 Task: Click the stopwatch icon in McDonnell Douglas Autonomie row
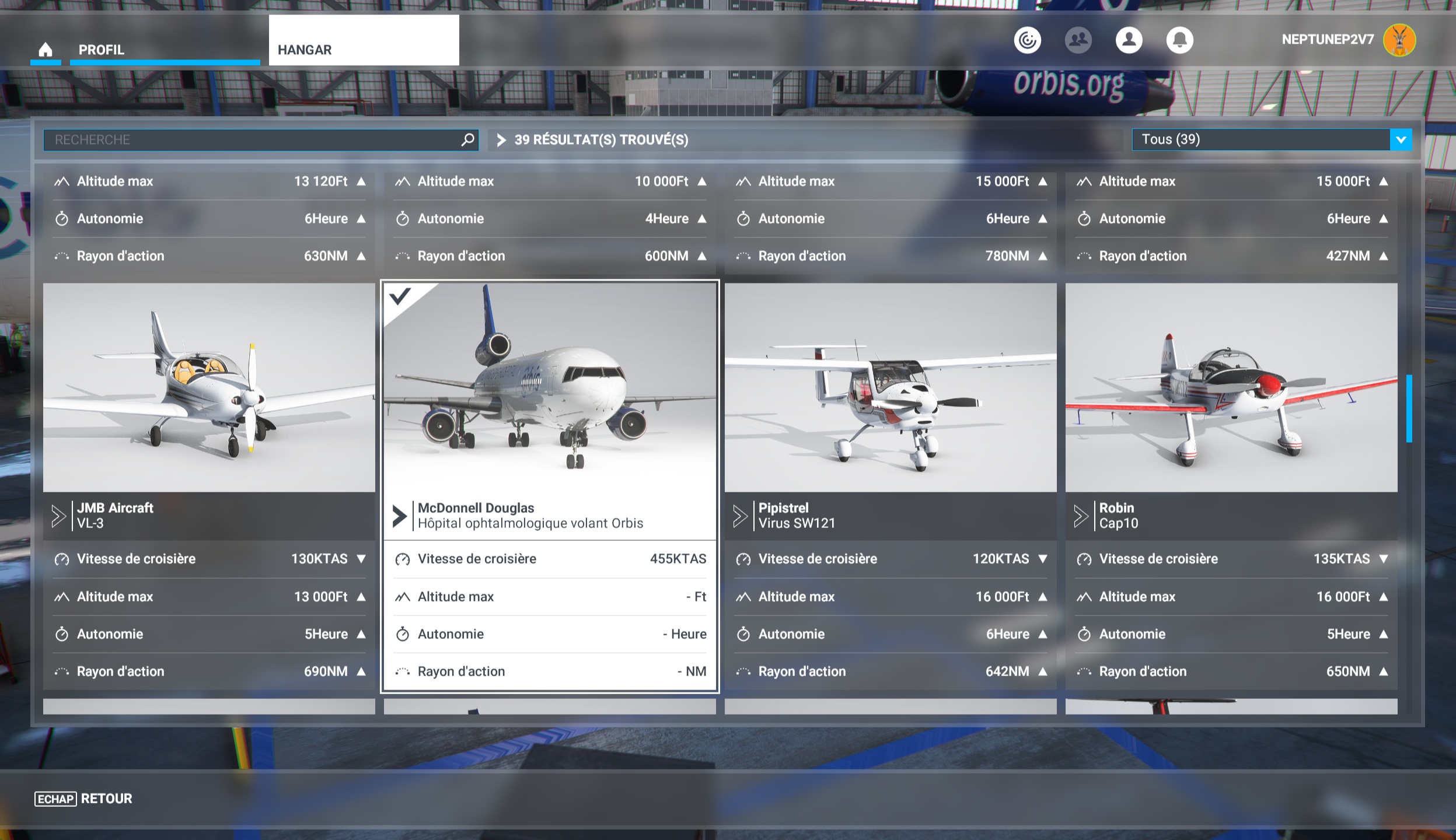coord(403,634)
